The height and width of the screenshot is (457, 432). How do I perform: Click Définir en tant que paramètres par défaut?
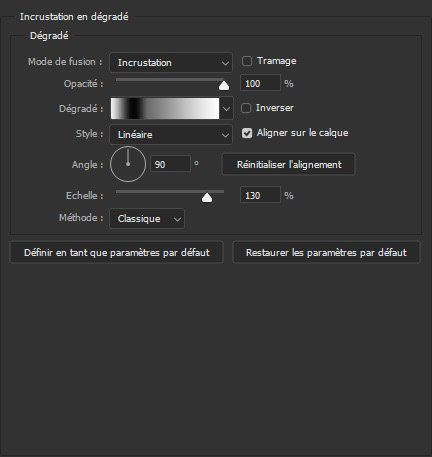pyautogui.click(x=117, y=252)
